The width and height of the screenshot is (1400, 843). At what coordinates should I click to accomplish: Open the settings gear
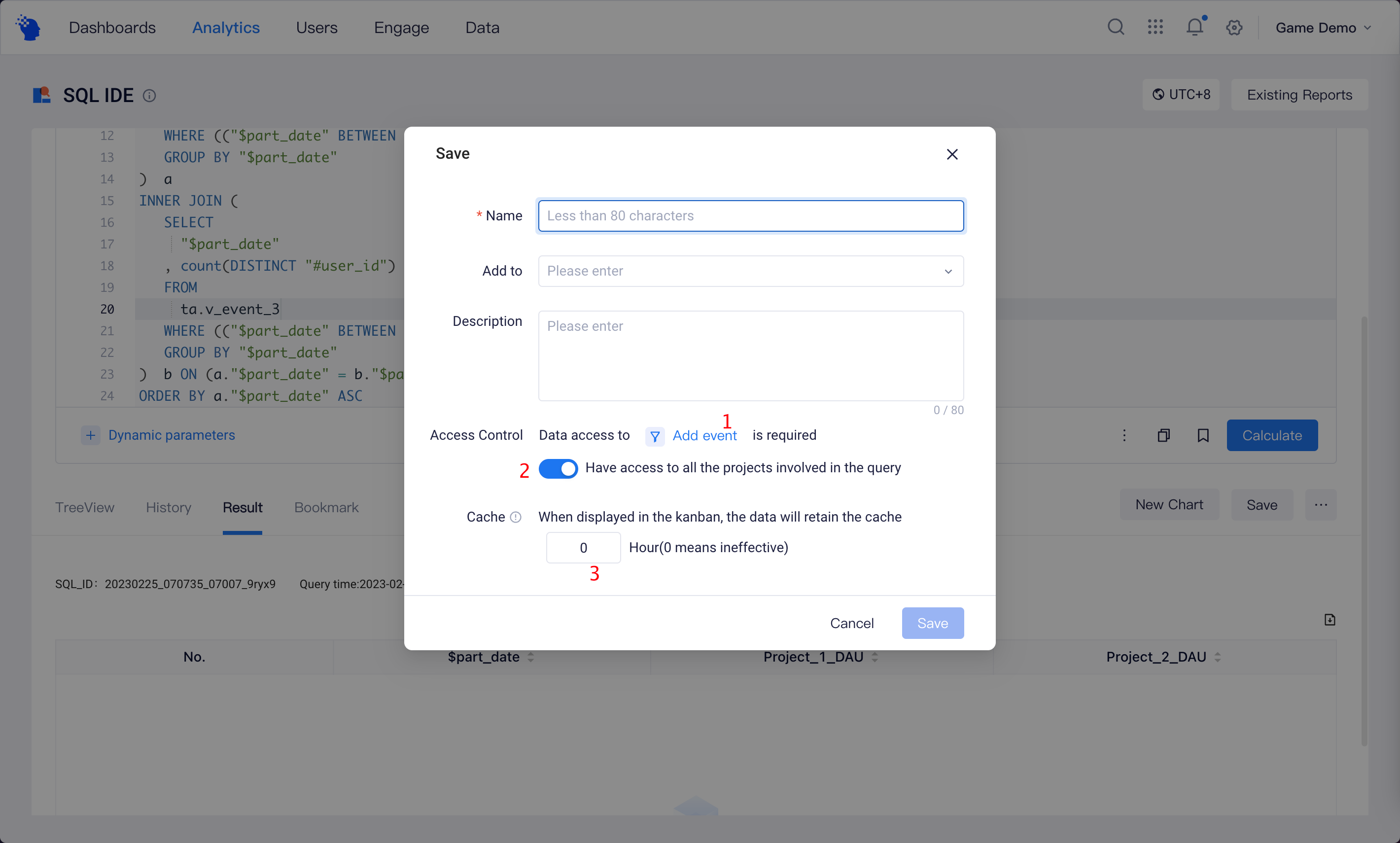pyautogui.click(x=1233, y=27)
